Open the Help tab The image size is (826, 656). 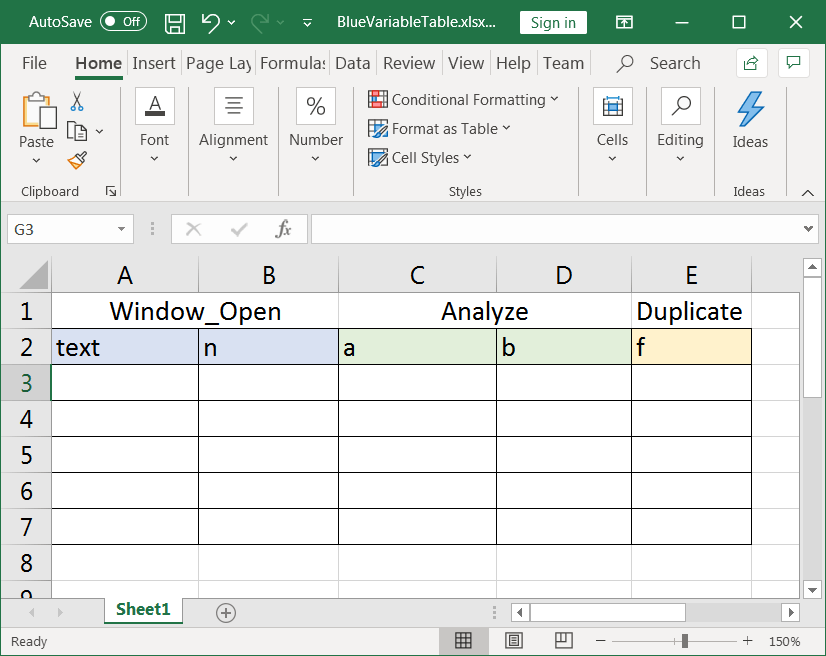point(513,63)
